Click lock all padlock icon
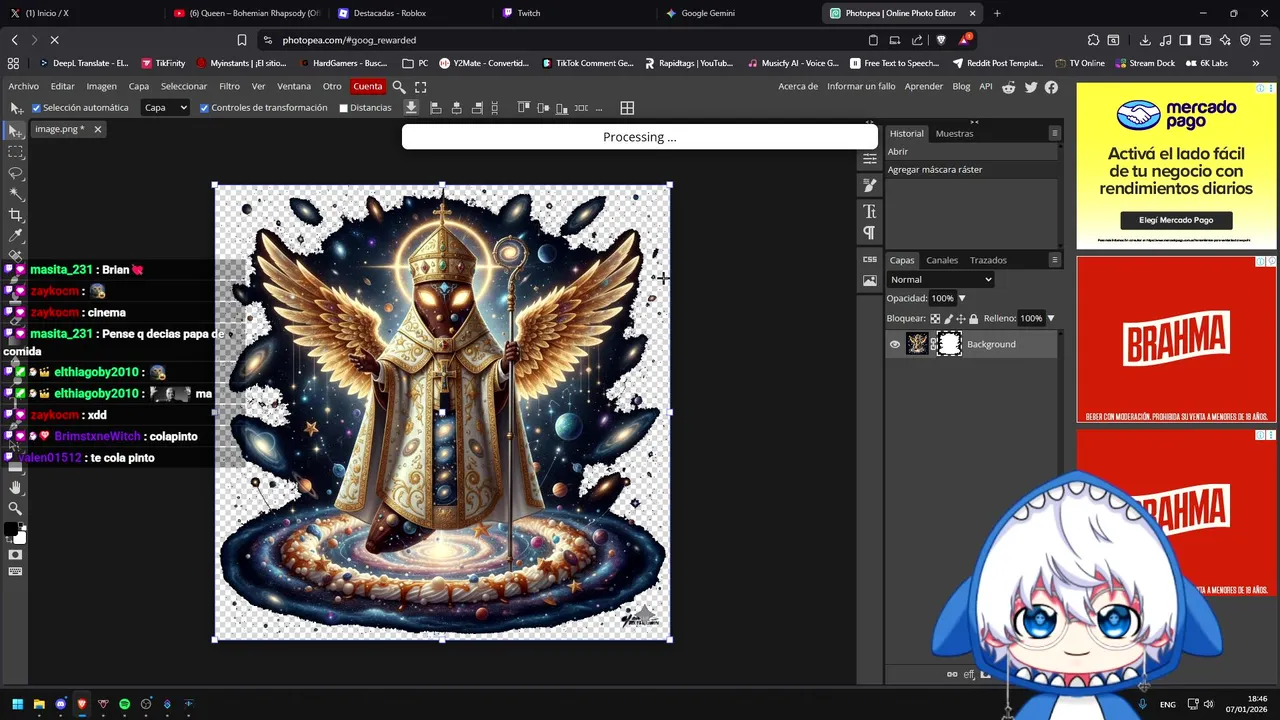The width and height of the screenshot is (1280, 720). pos(973,319)
